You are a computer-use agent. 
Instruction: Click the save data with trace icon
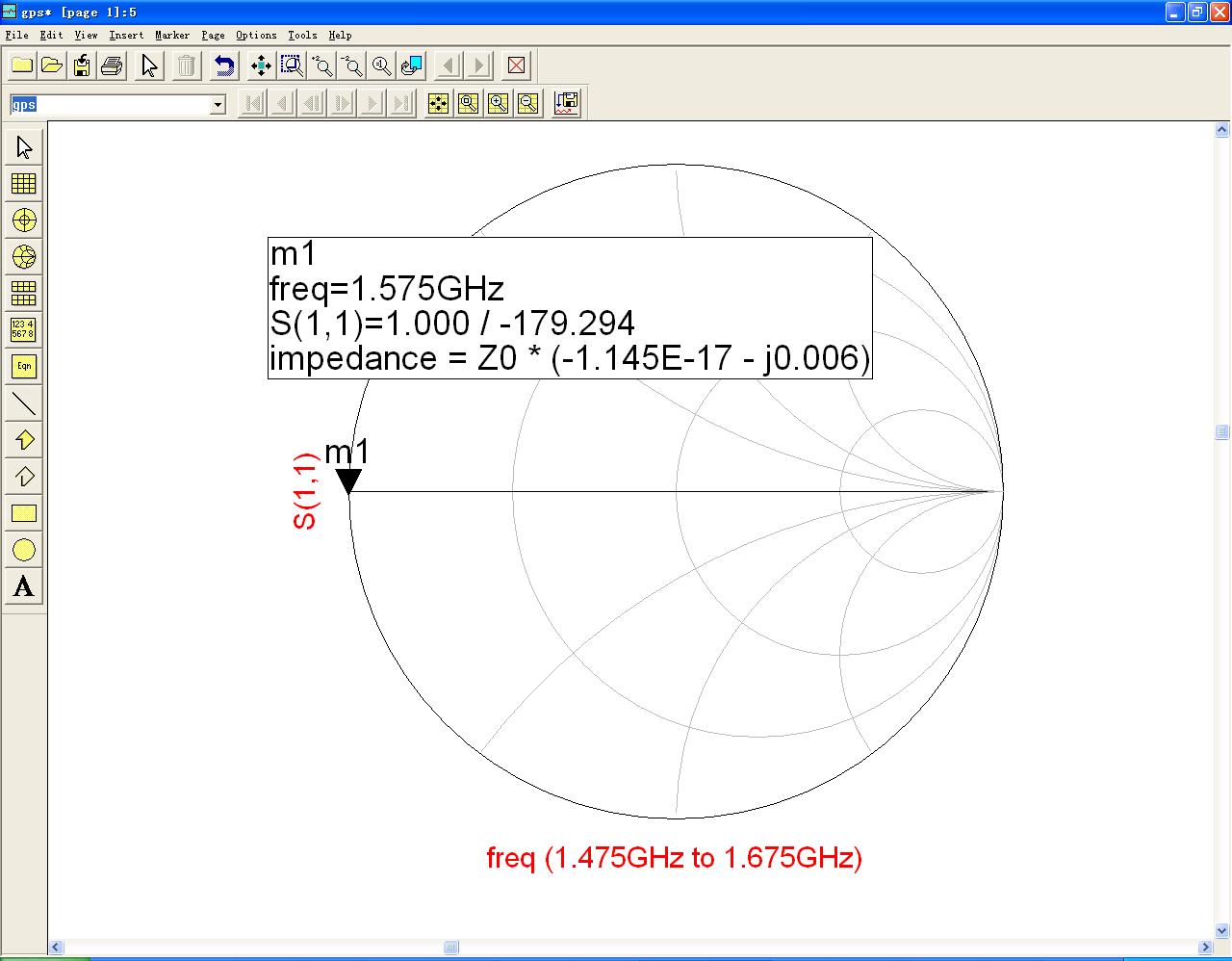coord(567,103)
